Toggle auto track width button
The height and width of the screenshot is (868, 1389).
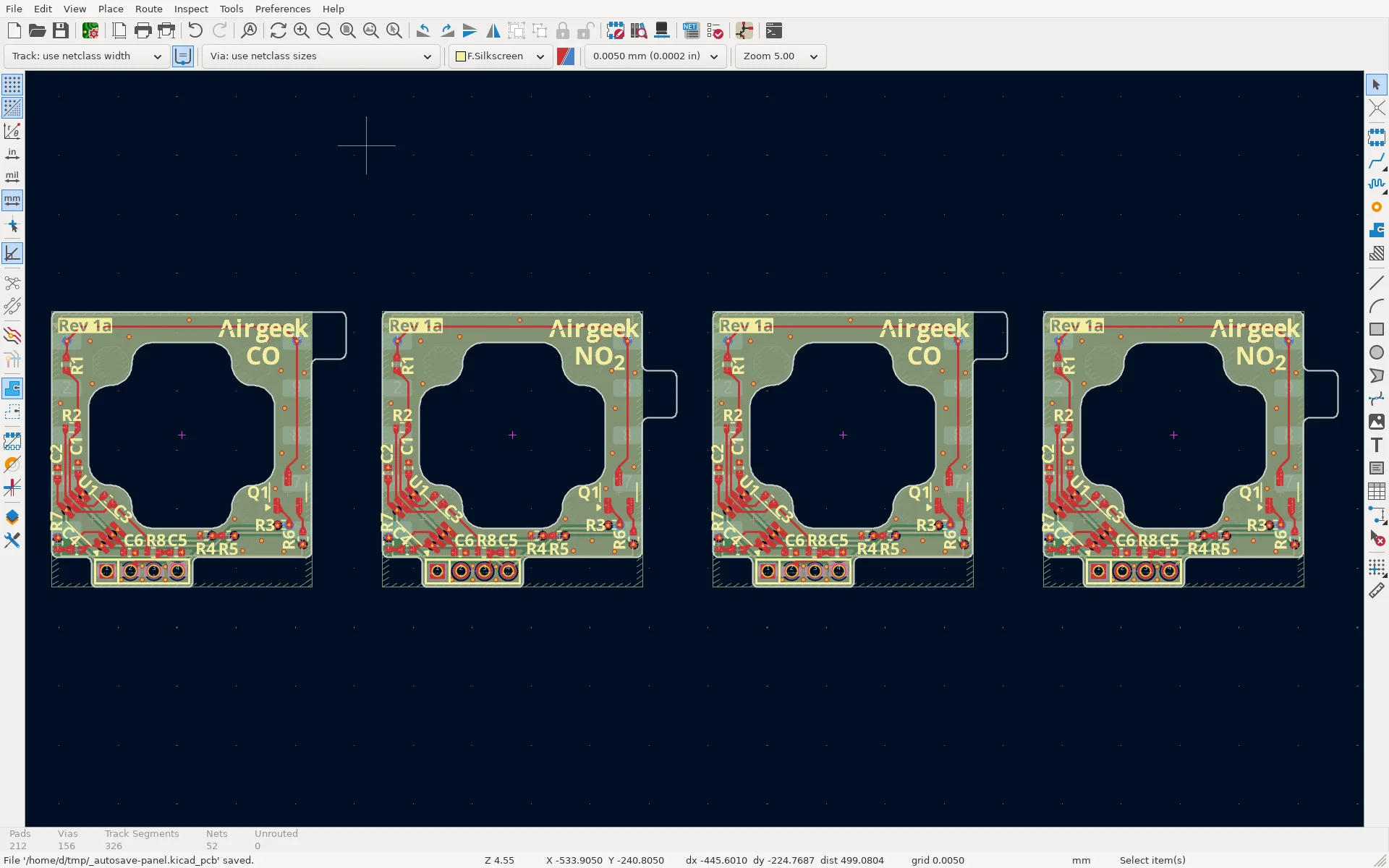tap(183, 56)
